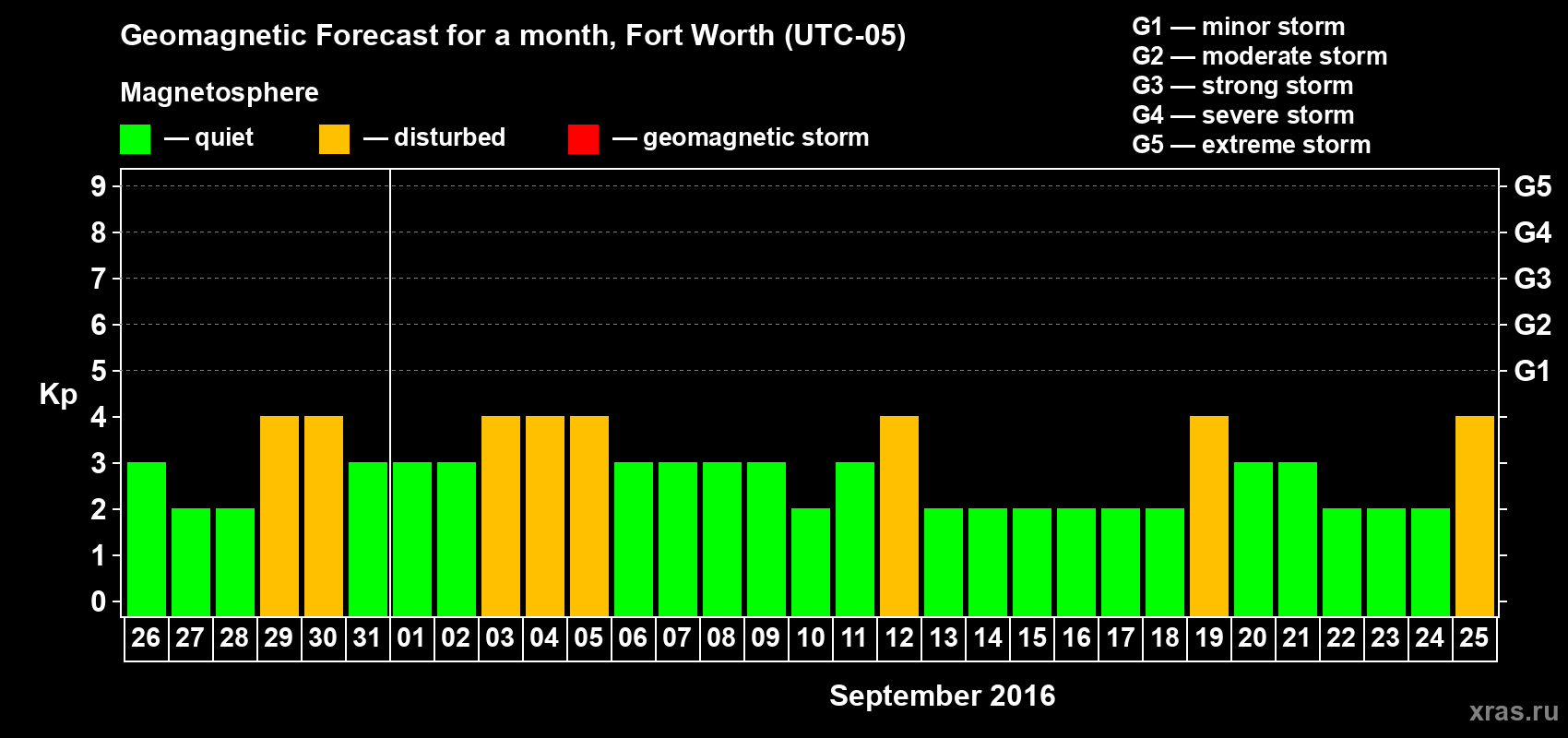Screen dimensions: 1568x738
Task: Click the orange bar for day 29
Action: point(279,516)
